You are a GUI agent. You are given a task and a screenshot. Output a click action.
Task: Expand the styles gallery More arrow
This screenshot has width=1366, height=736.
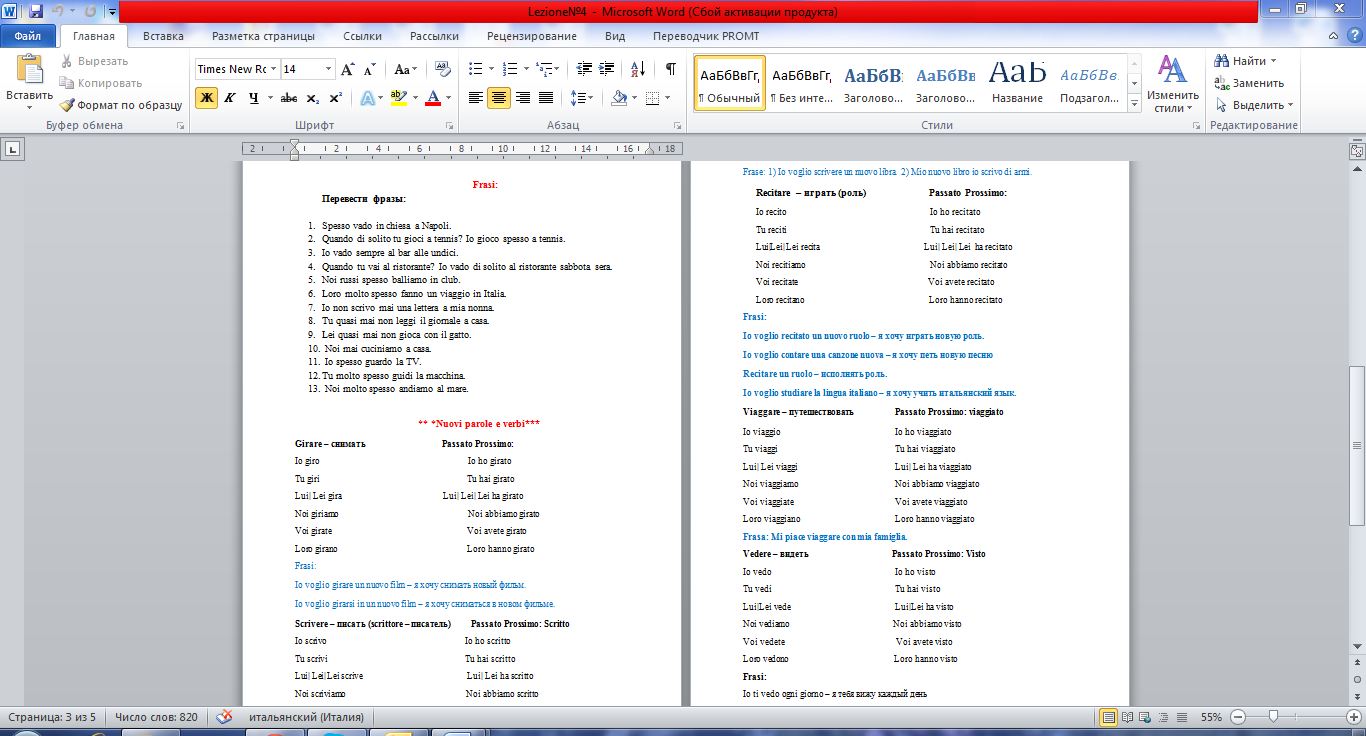point(1134,104)
